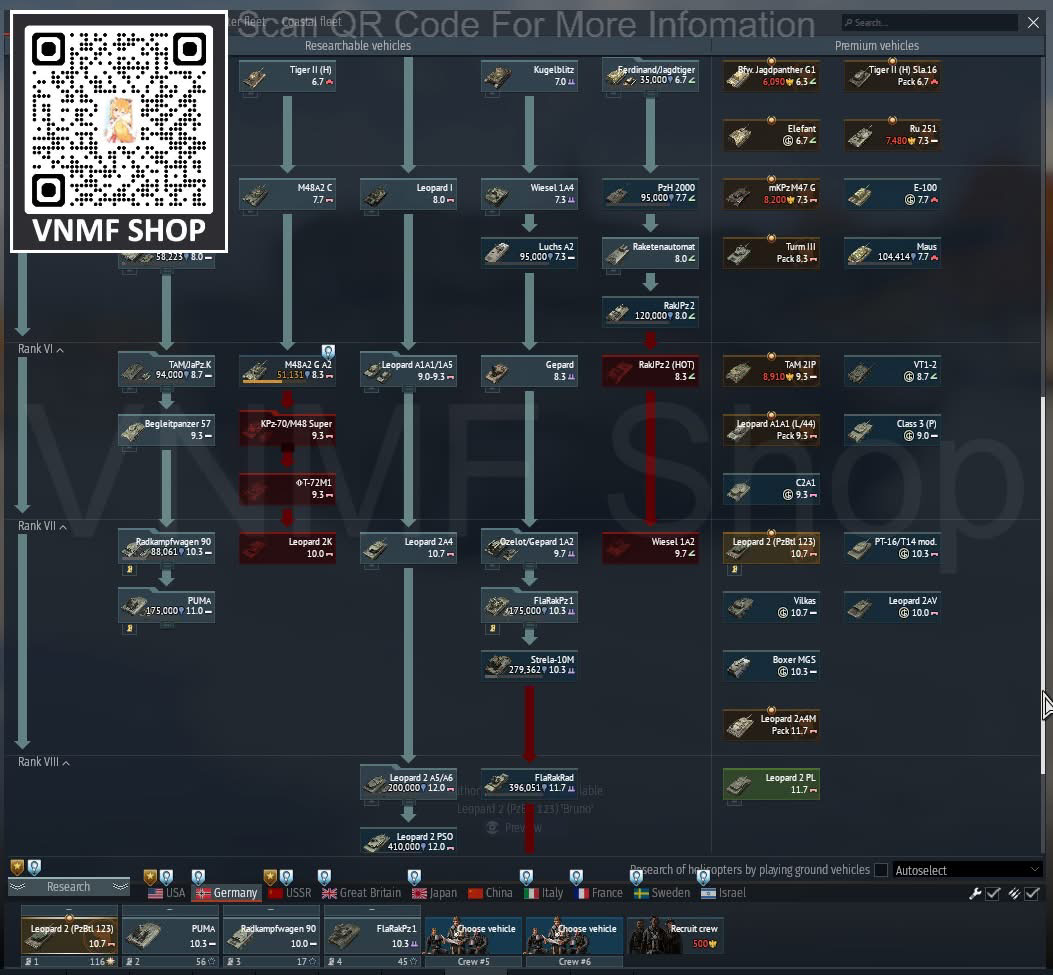Select the Wiesel 1A4 vehicle
The width and height of the screenshot is (1053, 975).
tap(529, 194)
